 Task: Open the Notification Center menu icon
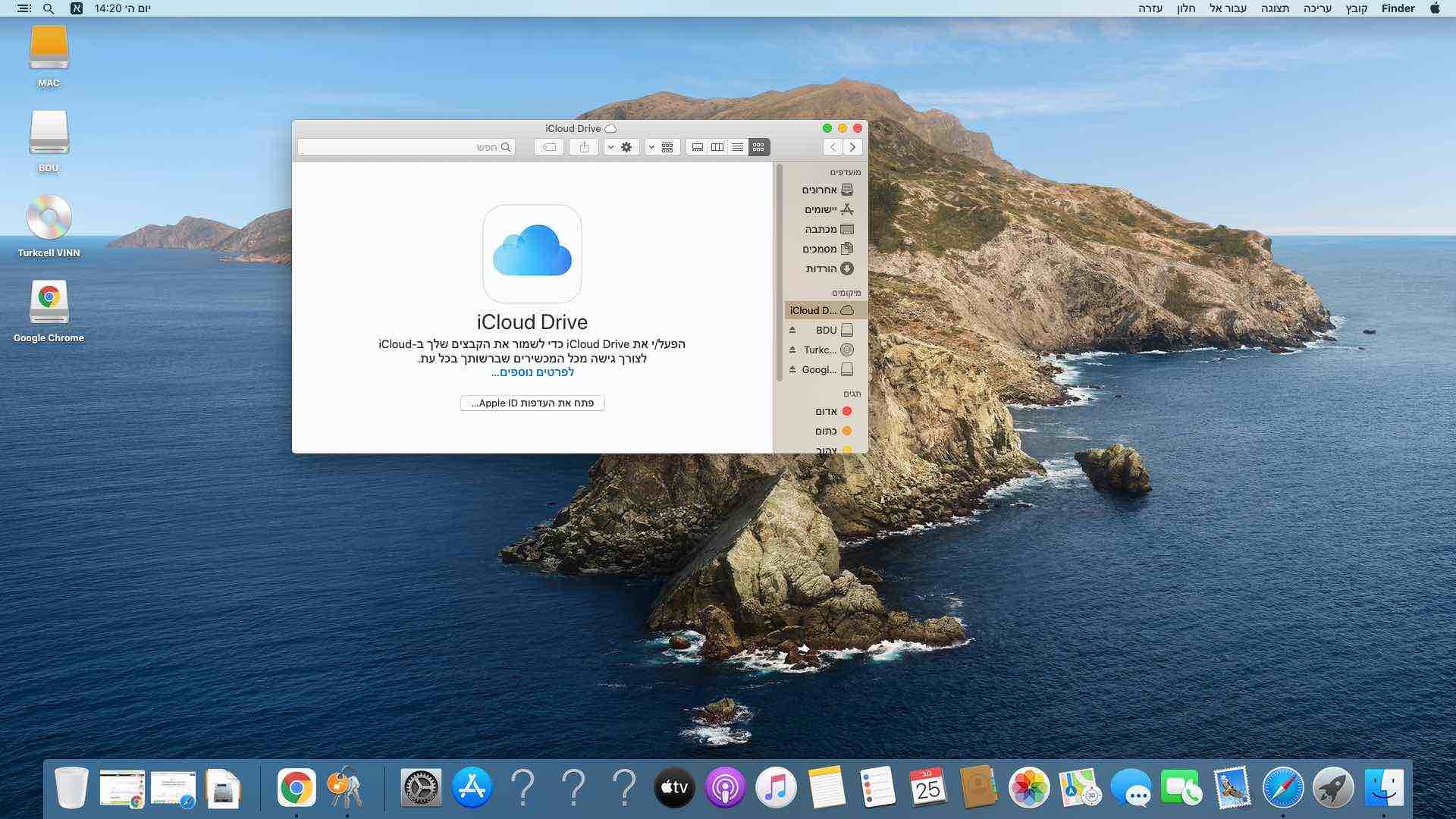(x=24, y=8)
